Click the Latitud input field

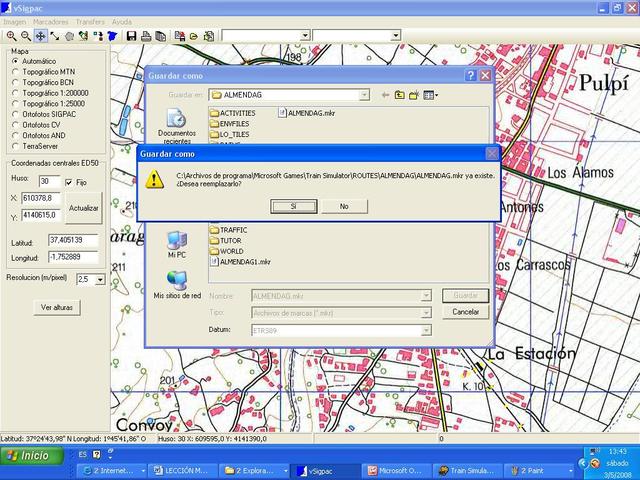pos(72,241)
